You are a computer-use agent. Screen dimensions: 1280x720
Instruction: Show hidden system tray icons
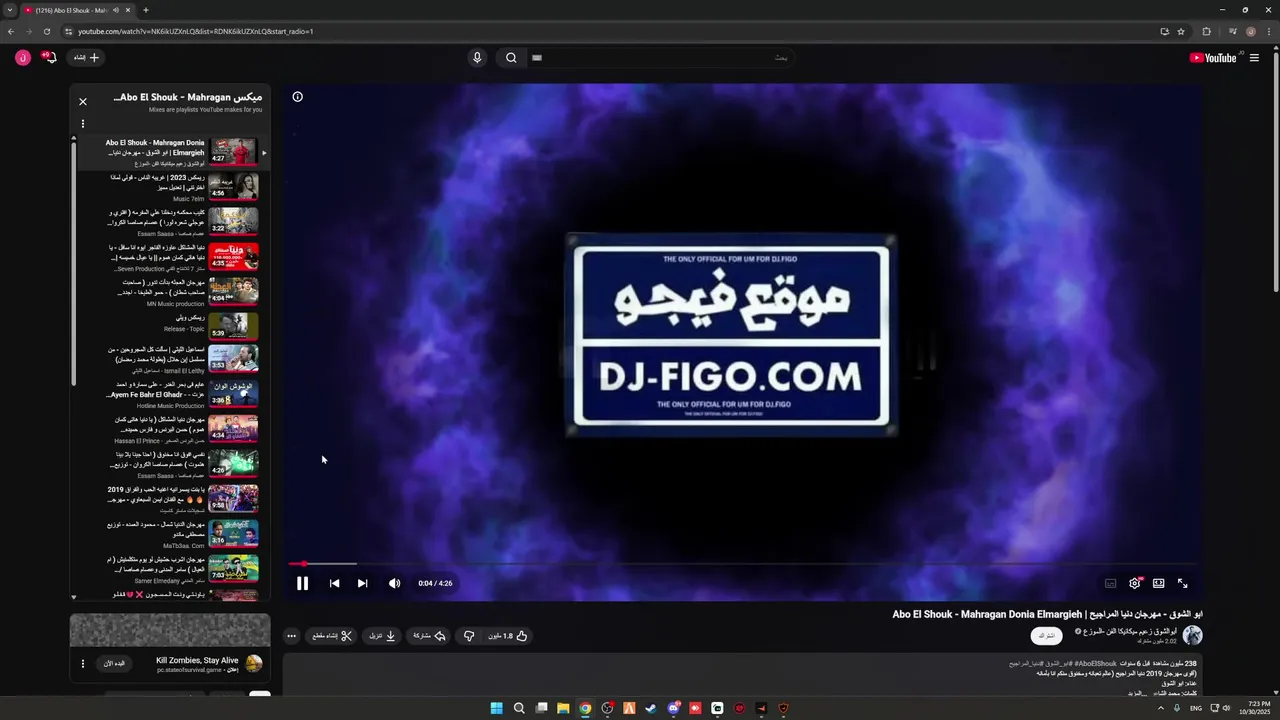click(1160, 708)
